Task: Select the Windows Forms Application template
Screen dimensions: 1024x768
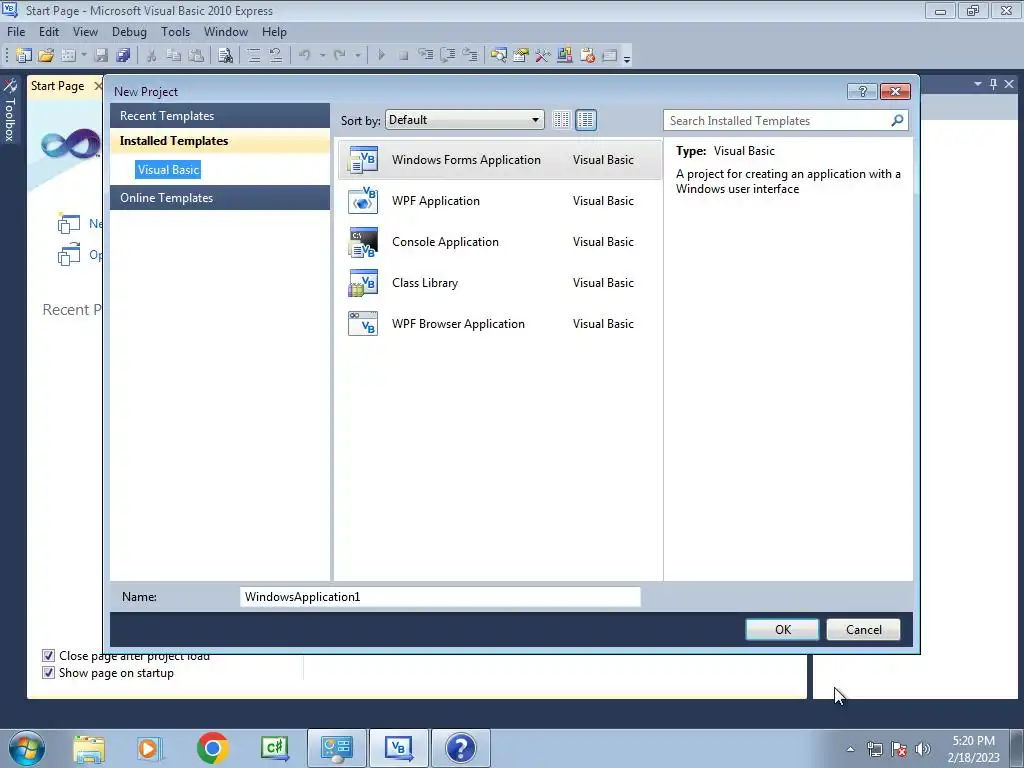Action: click(500, 160)
